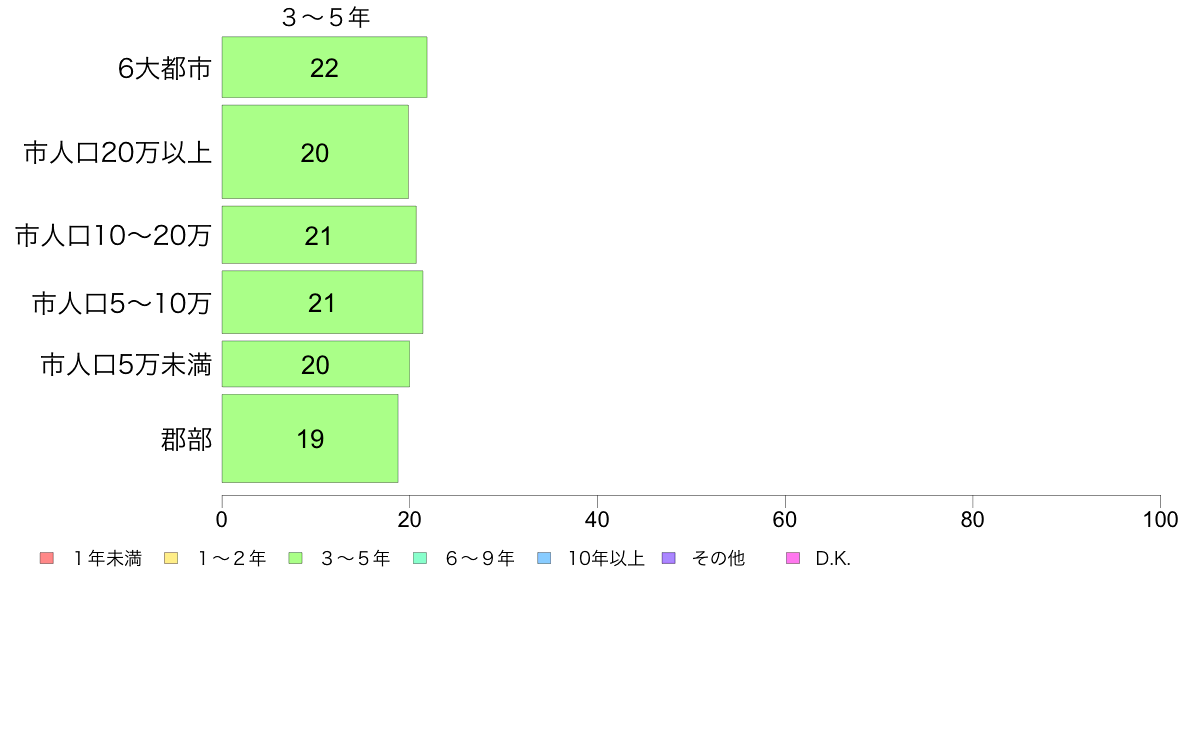
Task: Click the 10年以上 legend text
Action: click(x=606, y=559)
